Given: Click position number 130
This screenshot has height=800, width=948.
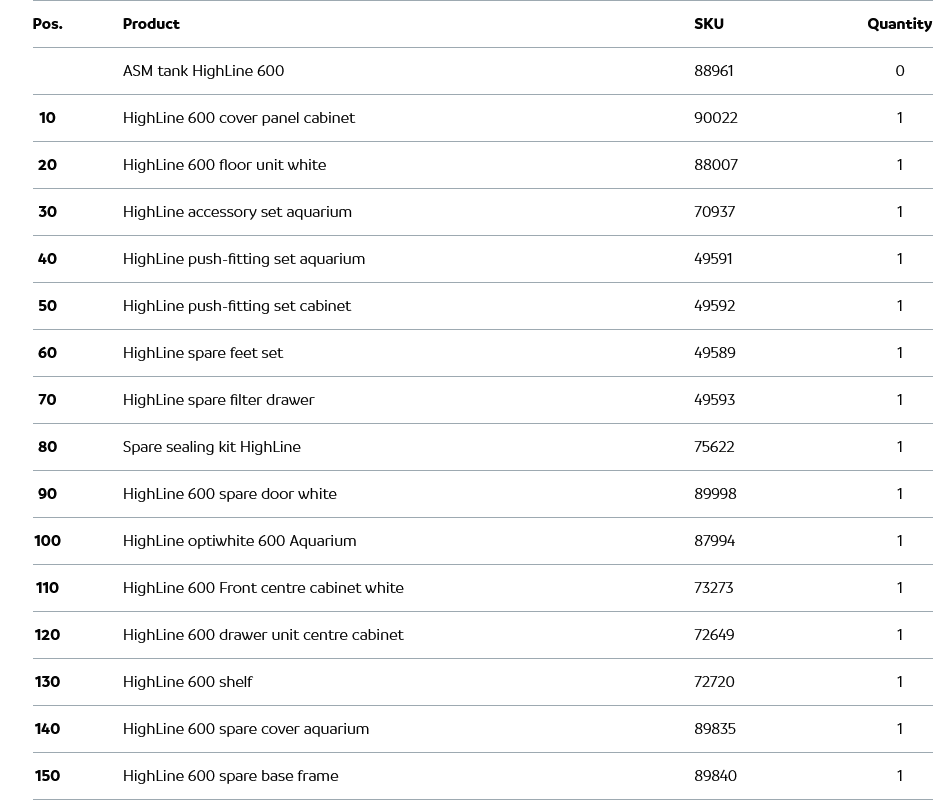Looking at the screenshot, I should tap(47, 682).
